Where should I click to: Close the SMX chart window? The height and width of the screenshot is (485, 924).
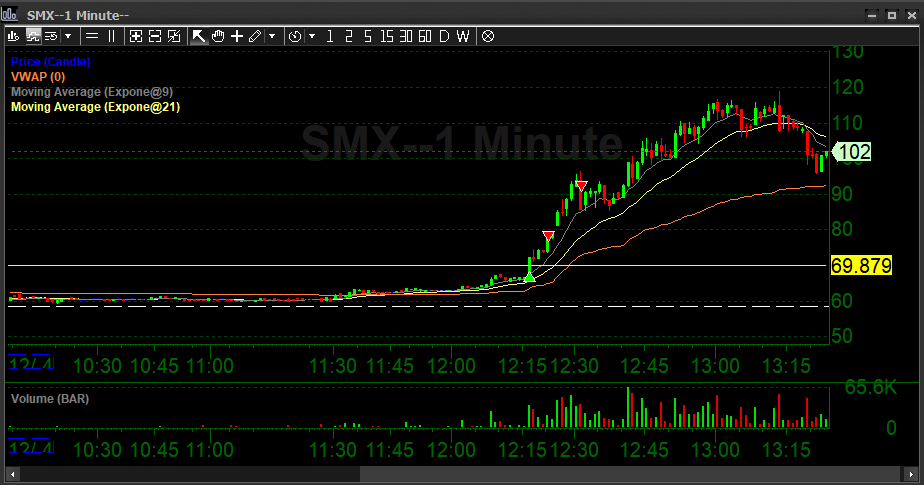pyautogui.click(x=912, y=15)
